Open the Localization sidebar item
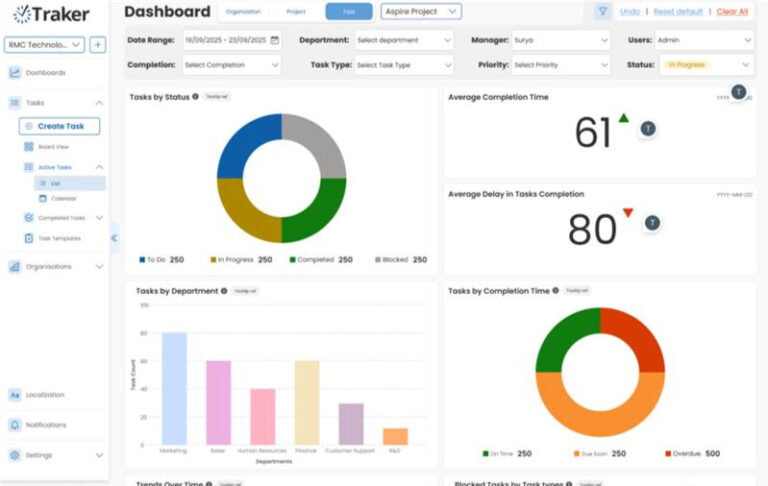 click(45, 395)
